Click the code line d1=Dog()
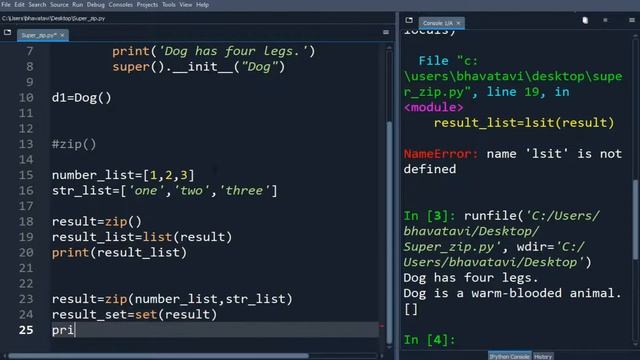Image resolution: width=640 pixels, height=360 pixels. (82, 98)
